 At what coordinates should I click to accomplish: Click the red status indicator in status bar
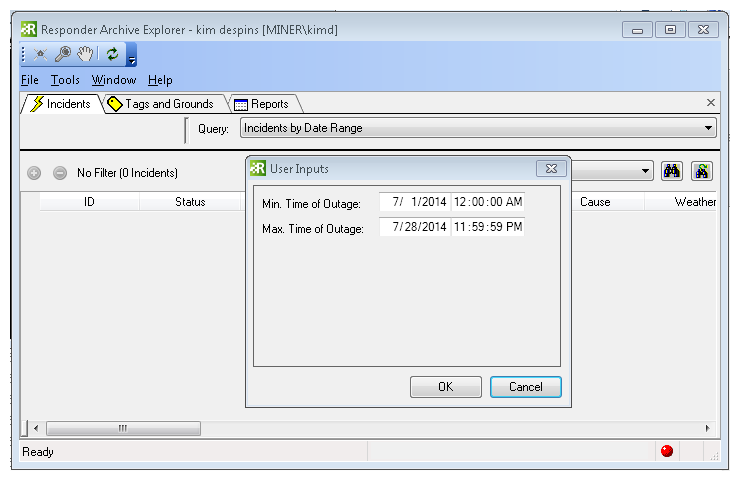[667, 451]
